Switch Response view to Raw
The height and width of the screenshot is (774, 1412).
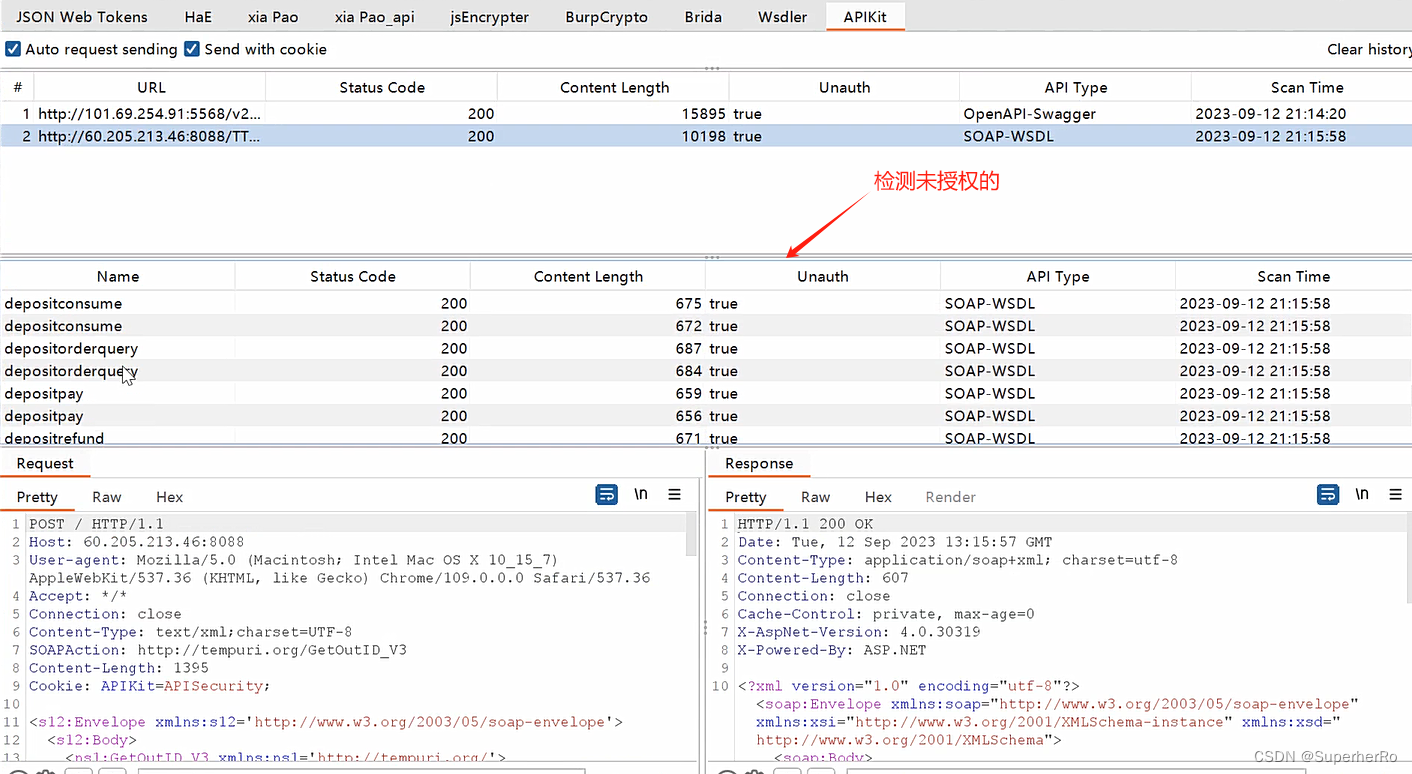pos(816,497)
